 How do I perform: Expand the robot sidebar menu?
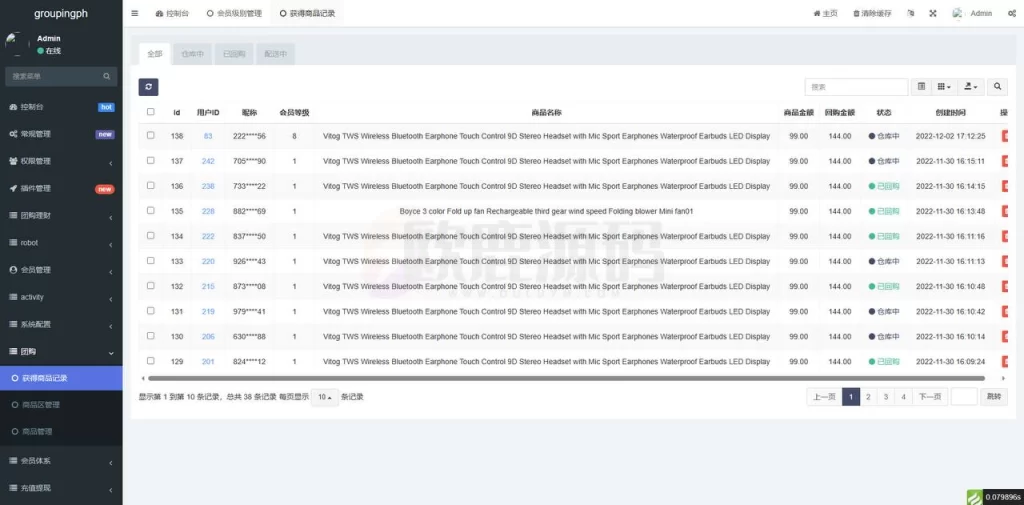click(61, 243)
